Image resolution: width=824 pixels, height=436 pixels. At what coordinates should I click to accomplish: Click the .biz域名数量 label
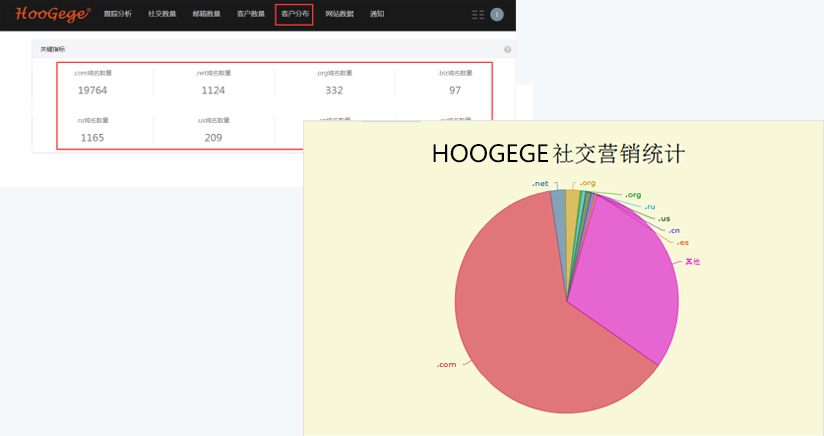coord(455,73)
